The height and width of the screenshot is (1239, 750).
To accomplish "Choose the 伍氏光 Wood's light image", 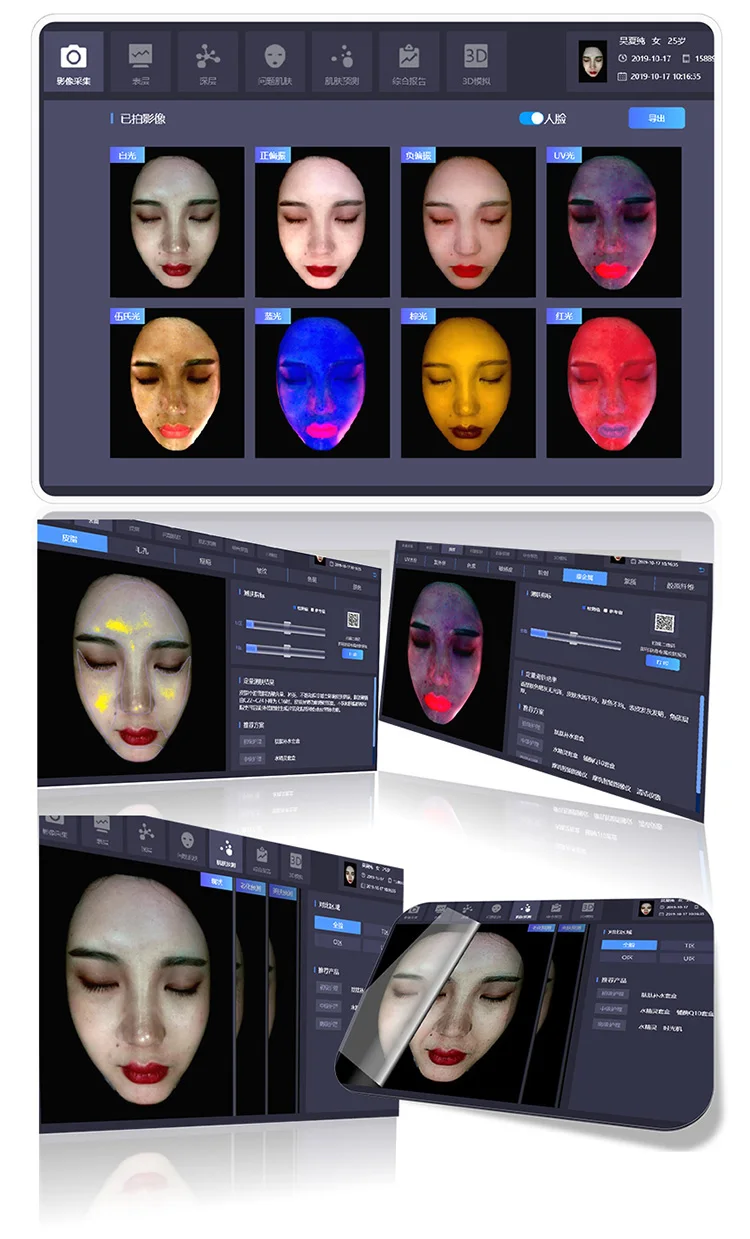I will pyautogui.click(x=177, y=382).
